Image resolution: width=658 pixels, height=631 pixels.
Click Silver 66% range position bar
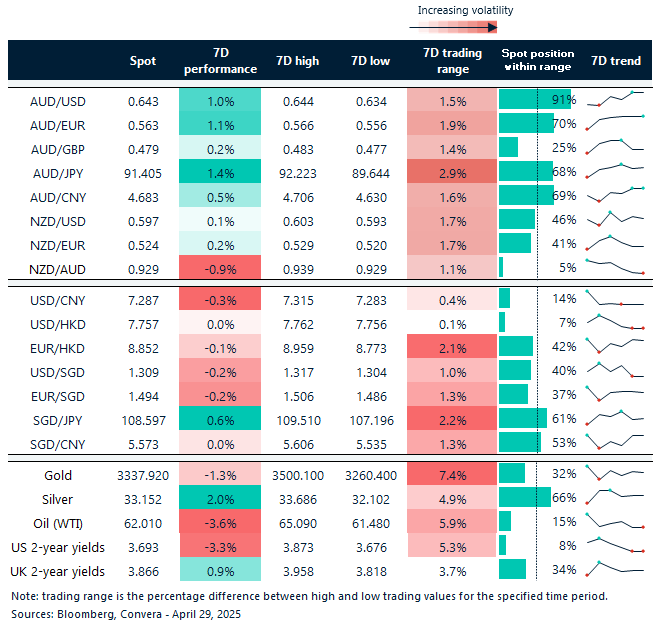coord(525,497)
